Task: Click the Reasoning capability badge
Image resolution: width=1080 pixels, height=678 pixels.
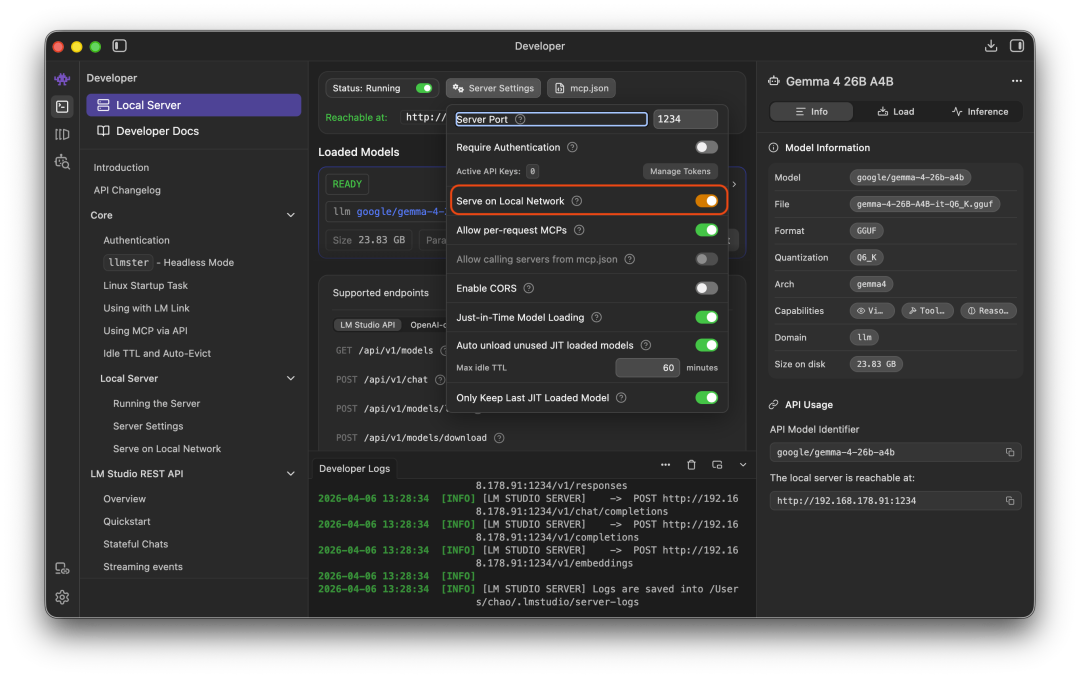Action: [988, 311]
